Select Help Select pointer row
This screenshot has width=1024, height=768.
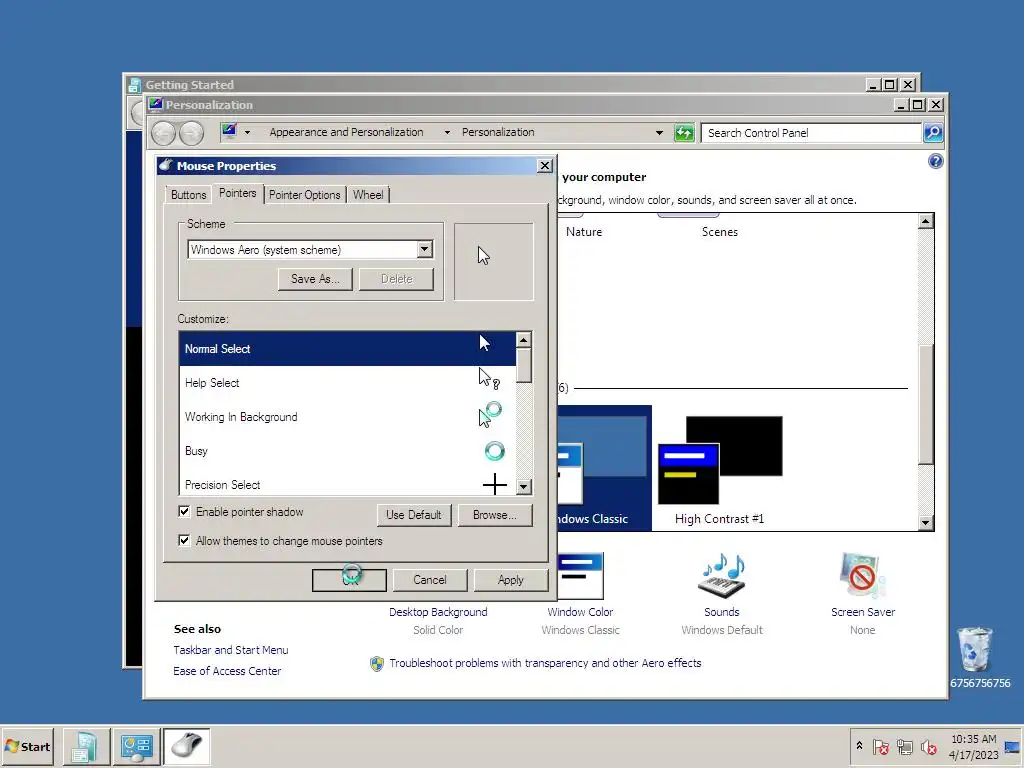(x=347, y=383)
